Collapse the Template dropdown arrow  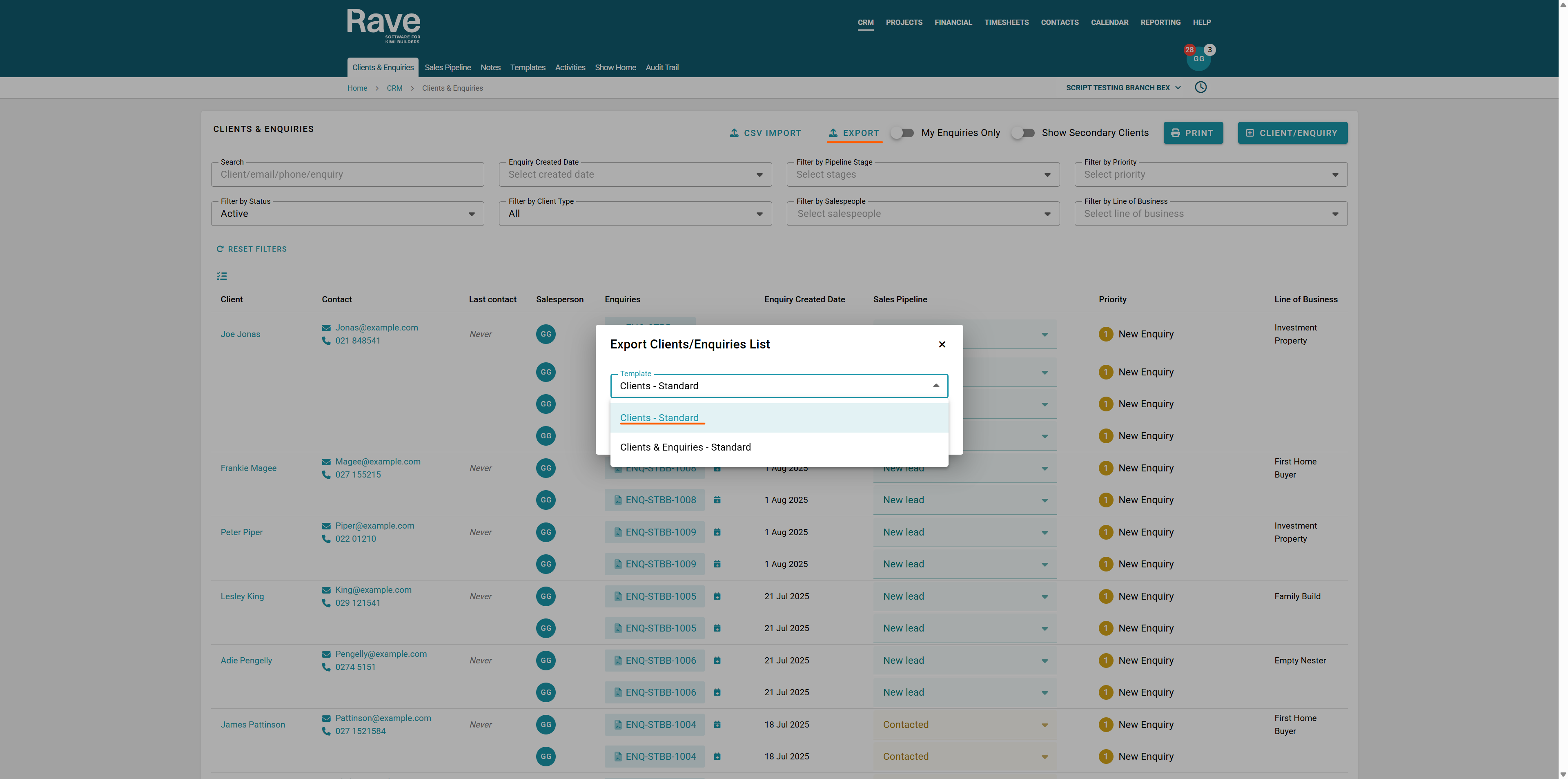[935, 386]
